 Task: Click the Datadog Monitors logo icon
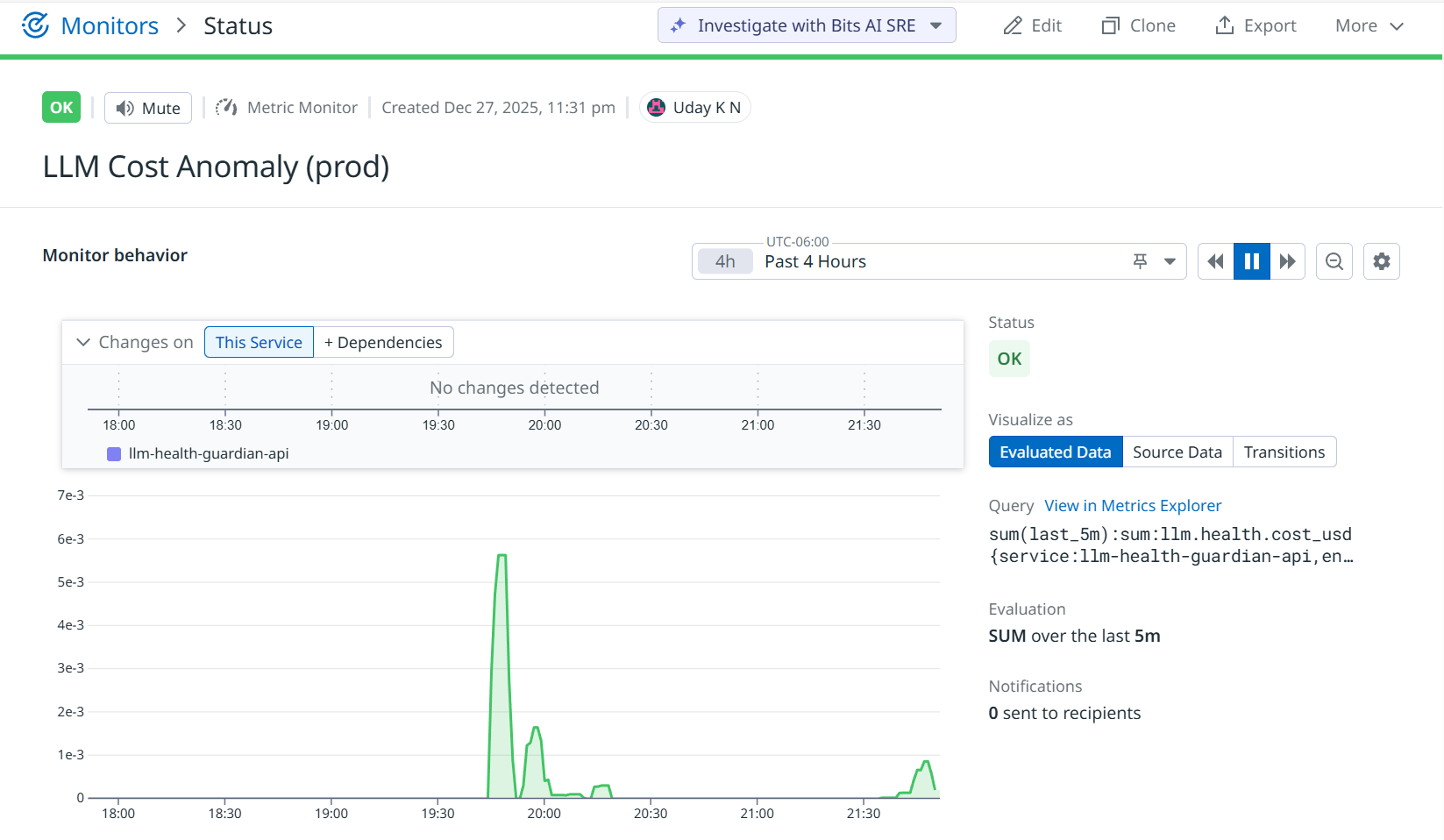[x=35, y=25]
